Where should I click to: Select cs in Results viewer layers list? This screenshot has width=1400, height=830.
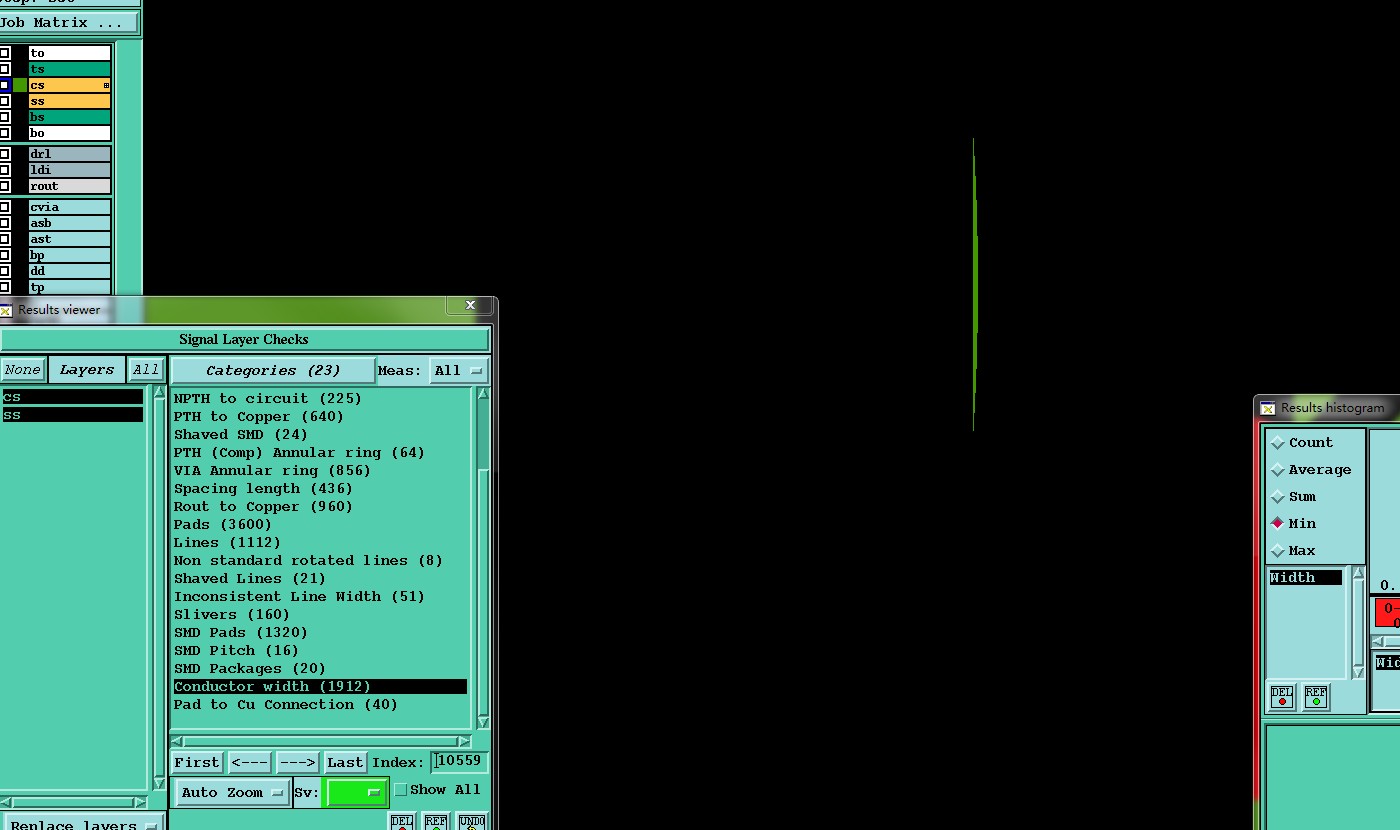(72, 397)
